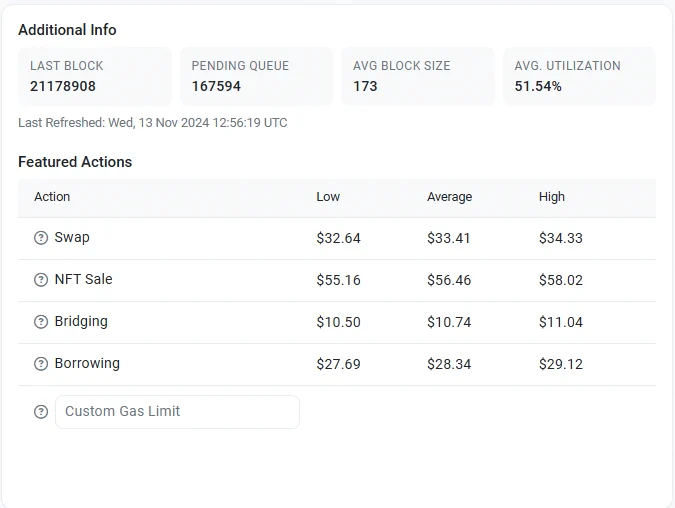Image resolution: width=675 pixels, height=508 pixels.
Task: Click the Average column header
Action: (449, 197)
